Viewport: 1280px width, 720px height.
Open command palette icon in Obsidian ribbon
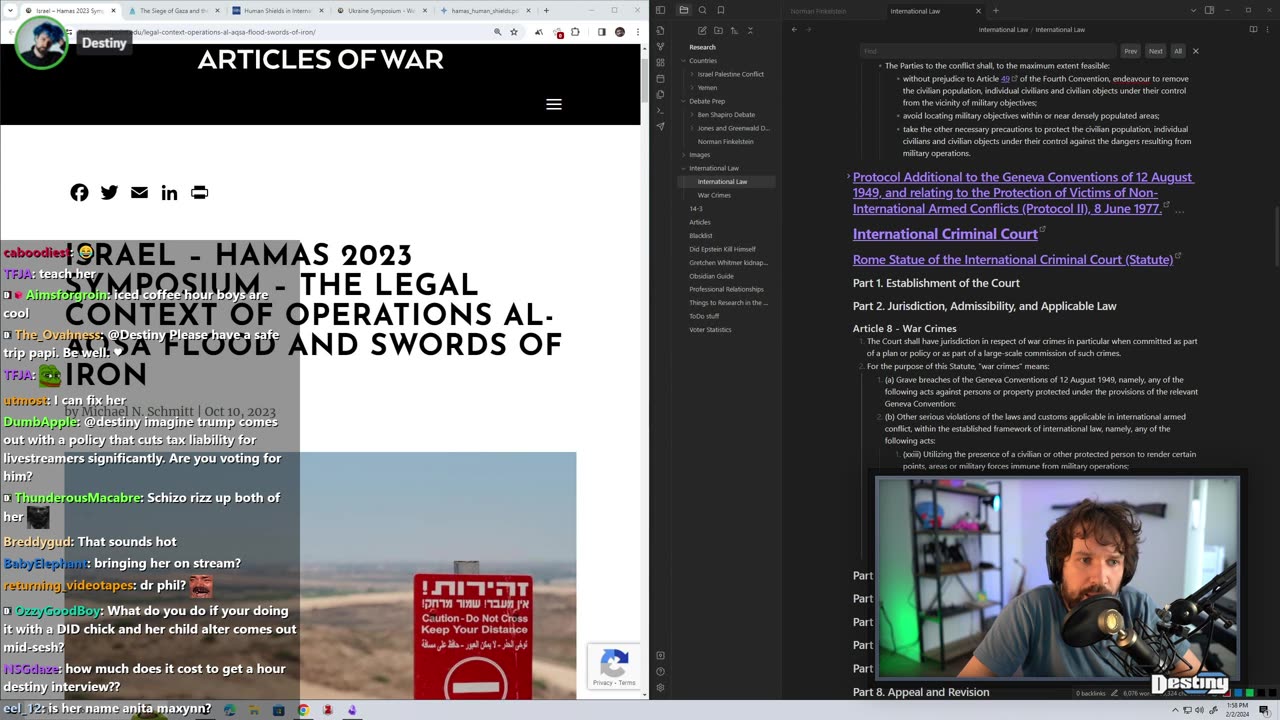[660, 110]
